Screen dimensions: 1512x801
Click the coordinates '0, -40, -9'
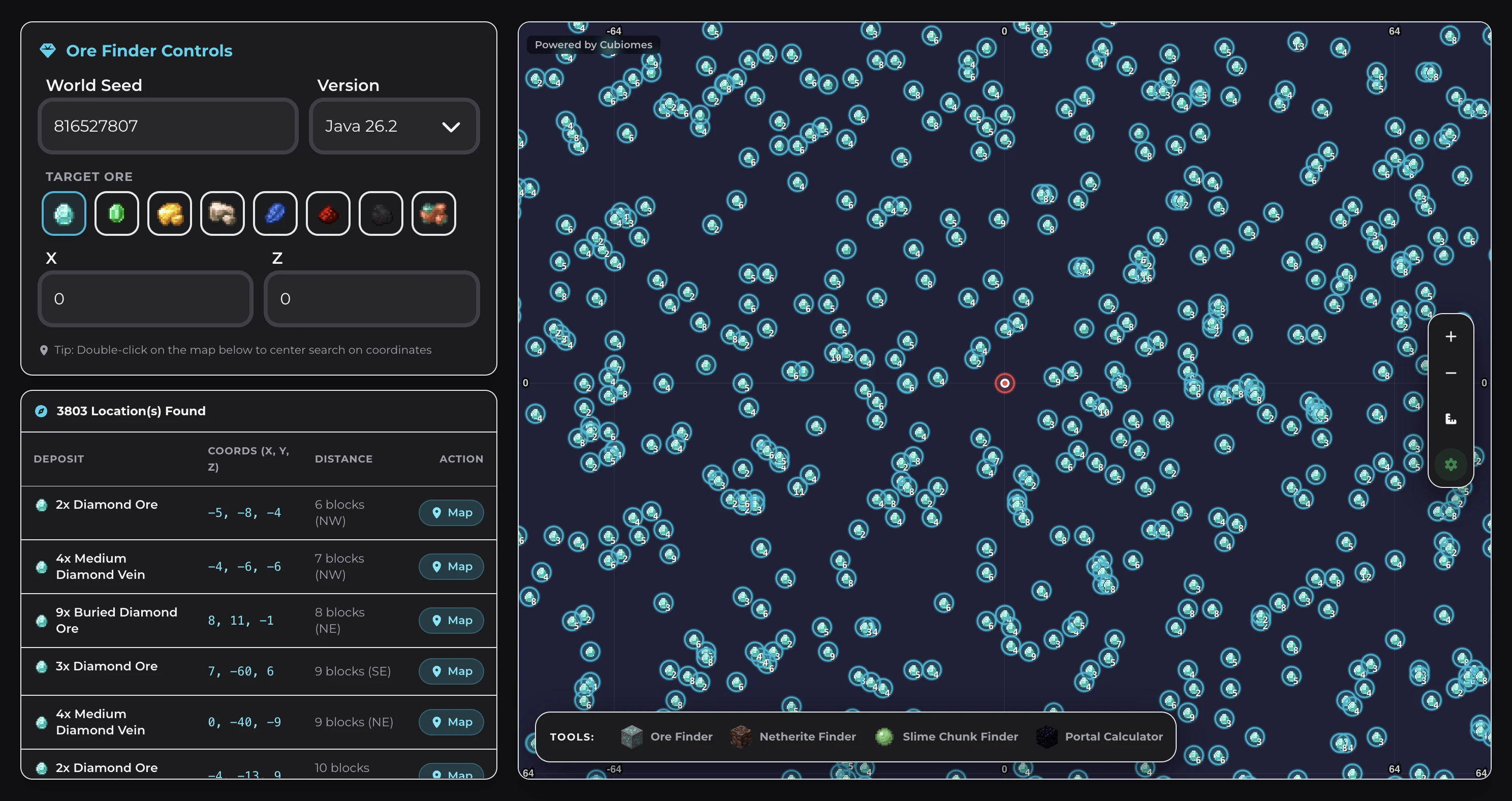(244, 723)
